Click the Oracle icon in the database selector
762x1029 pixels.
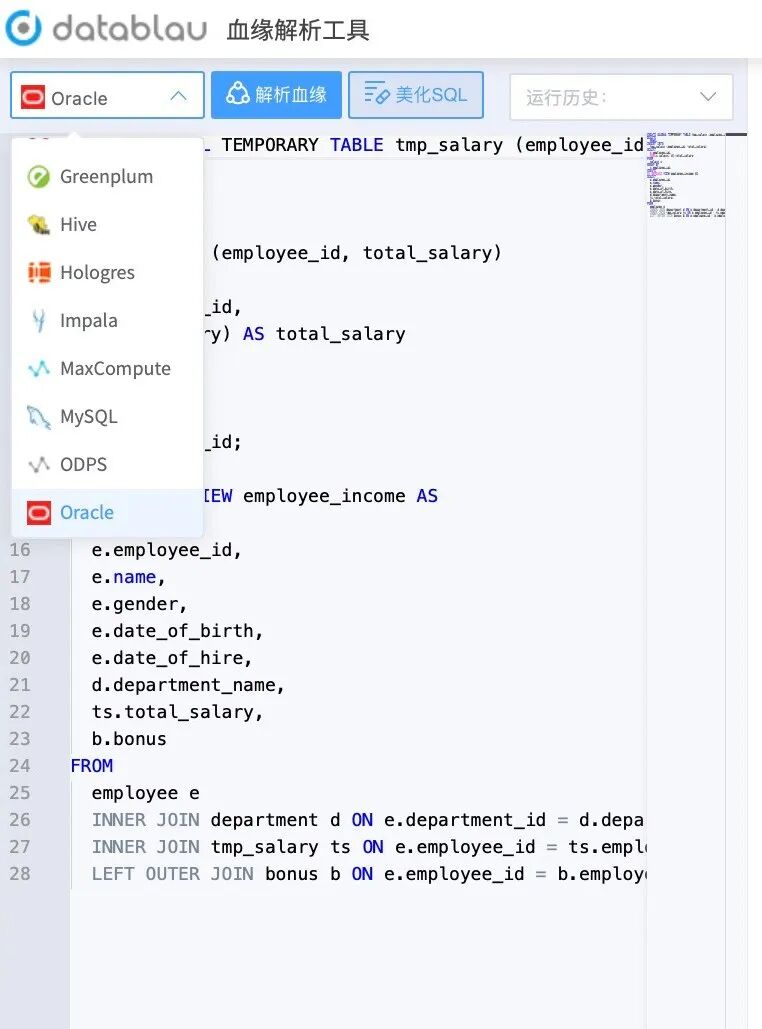pos(32,97)
